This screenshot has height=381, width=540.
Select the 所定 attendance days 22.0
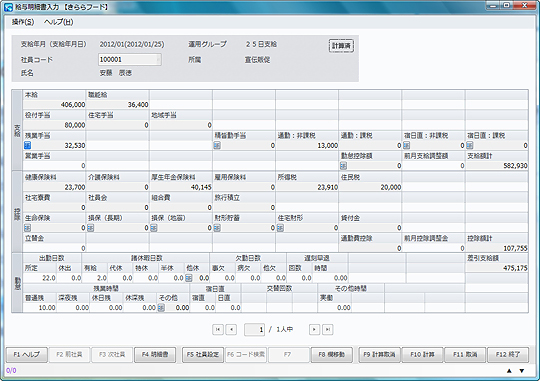point(40,278)
